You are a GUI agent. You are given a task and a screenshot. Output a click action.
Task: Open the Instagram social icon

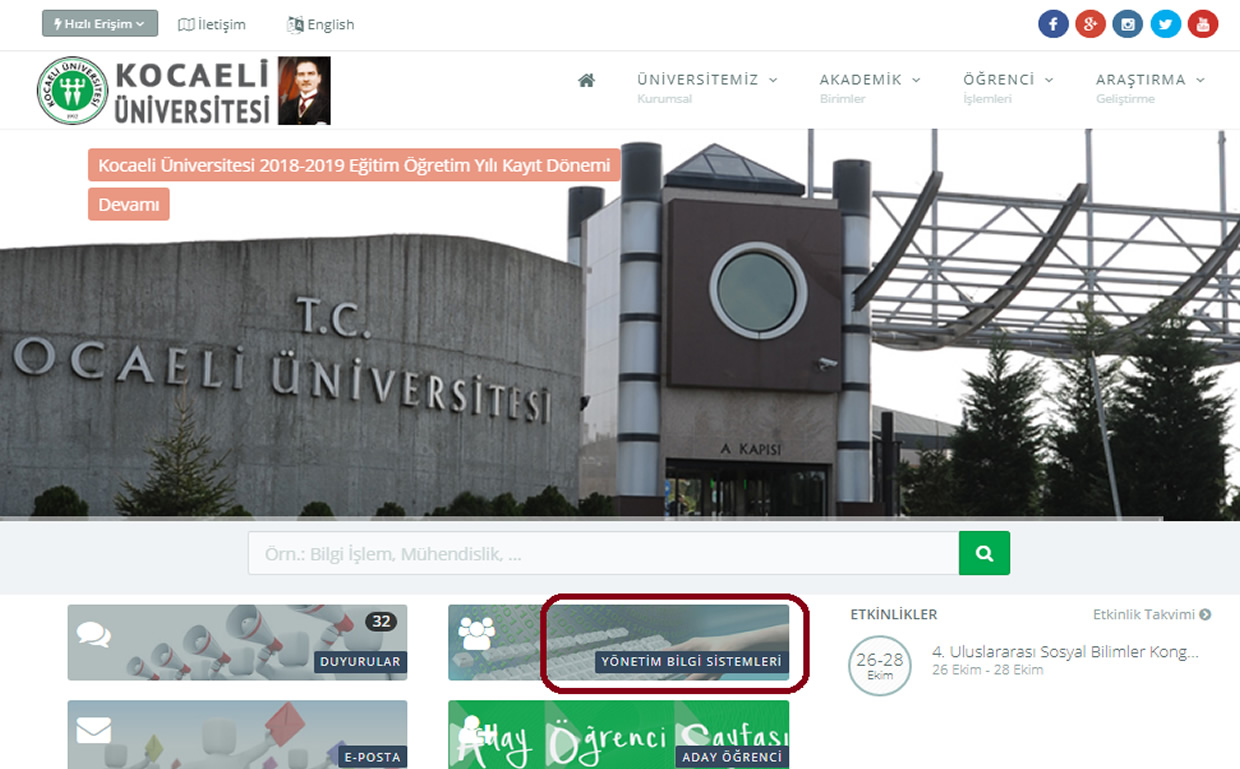point(1128,23)
